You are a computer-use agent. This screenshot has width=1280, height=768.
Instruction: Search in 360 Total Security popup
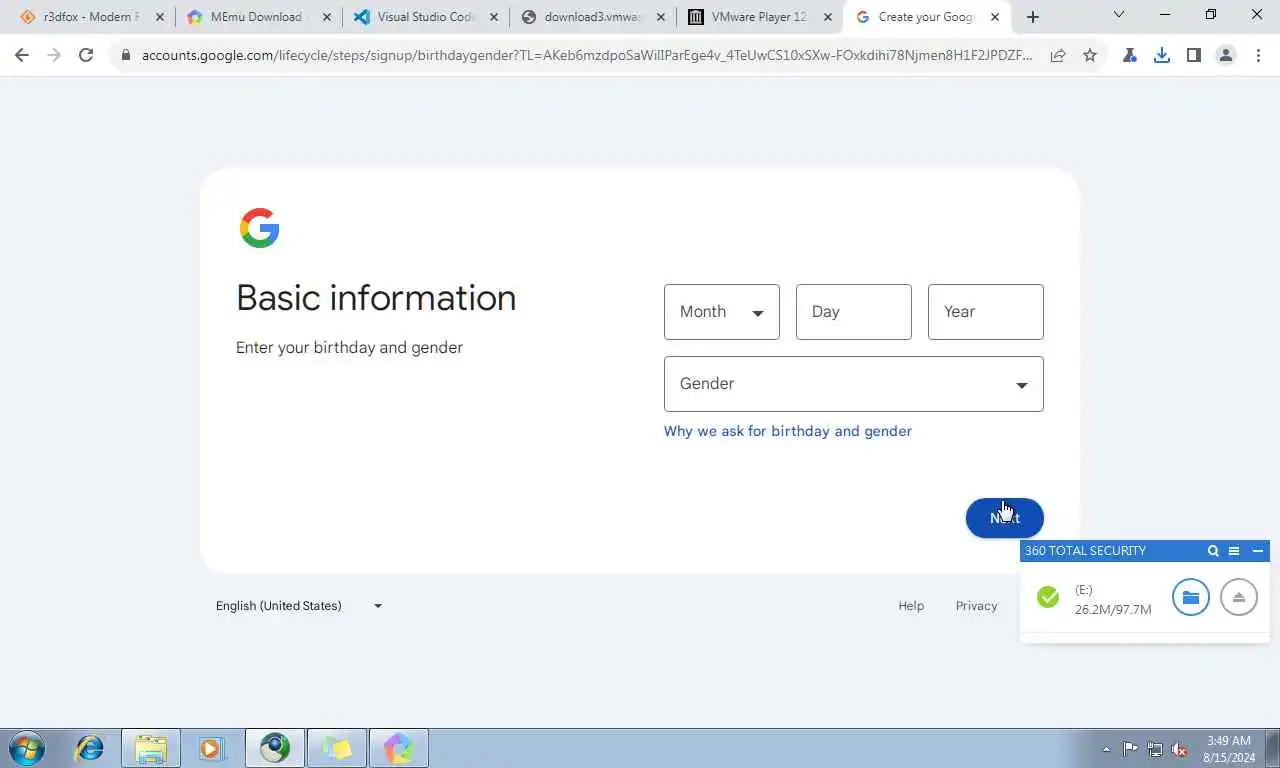1213,551
